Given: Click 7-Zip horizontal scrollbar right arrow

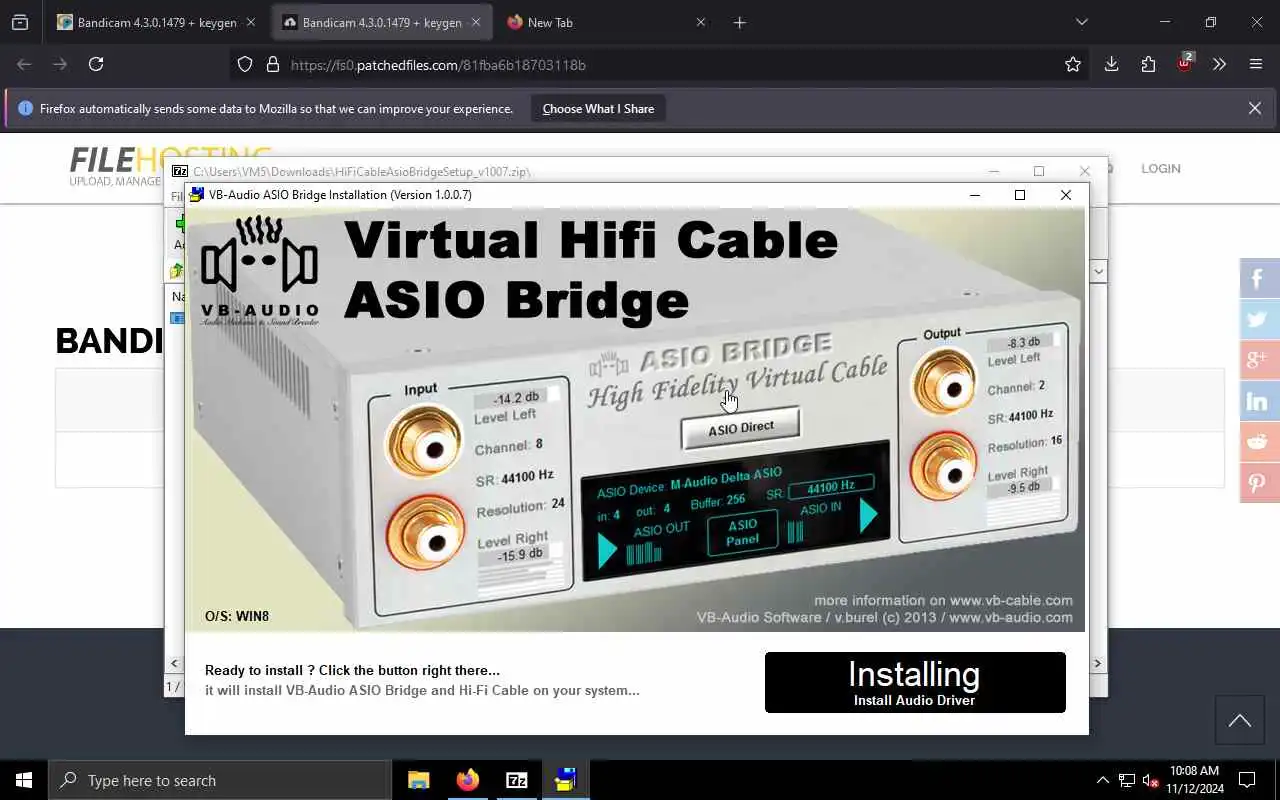Looking at the screenshot, I should click(1097, 663).
